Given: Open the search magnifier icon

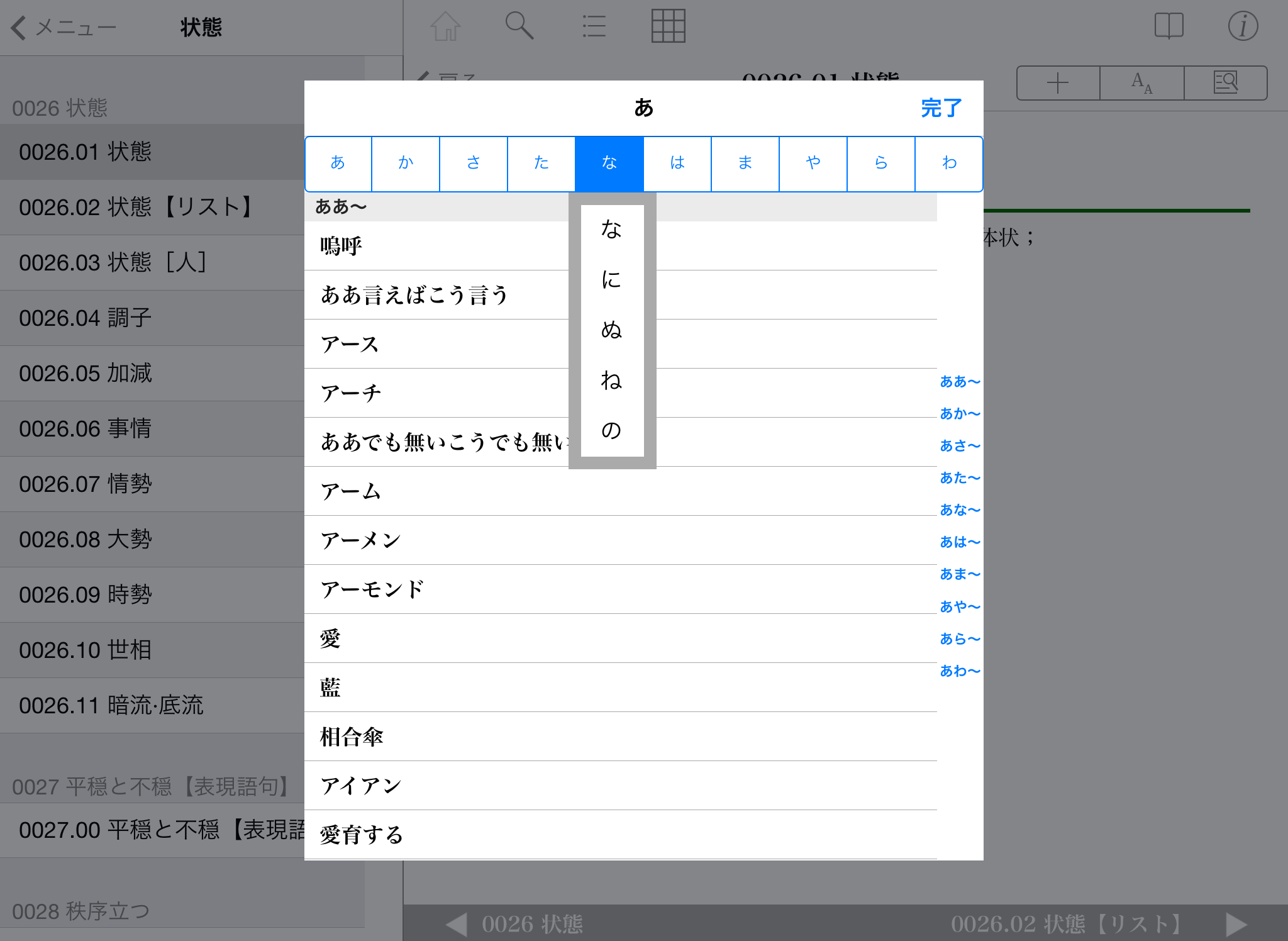Looking at the screenshot, I should coord(519,26).
